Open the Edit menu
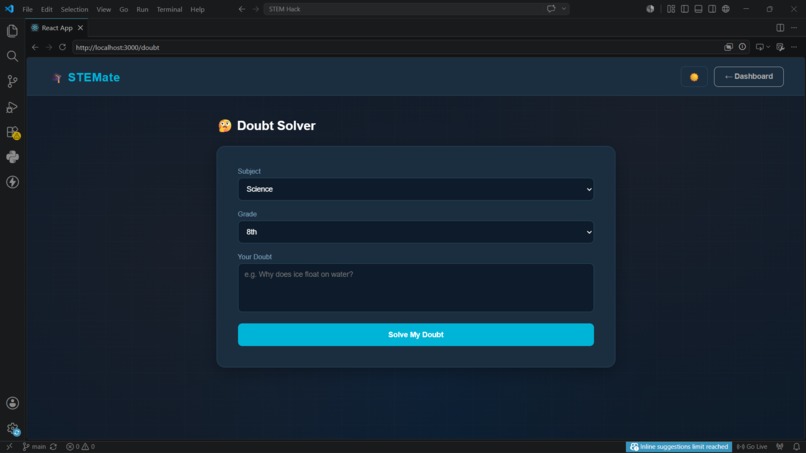This screenshot has width=806, height=453. 46,9
